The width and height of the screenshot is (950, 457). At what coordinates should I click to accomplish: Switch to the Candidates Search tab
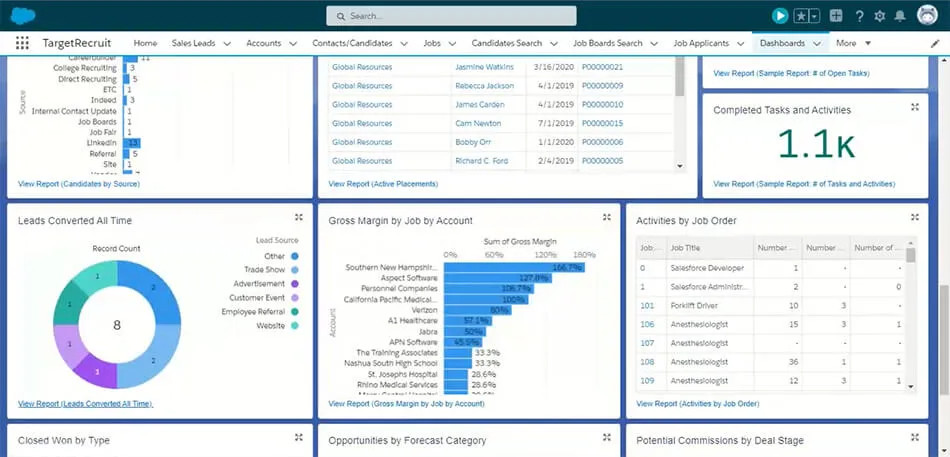(x=506, y=43)
